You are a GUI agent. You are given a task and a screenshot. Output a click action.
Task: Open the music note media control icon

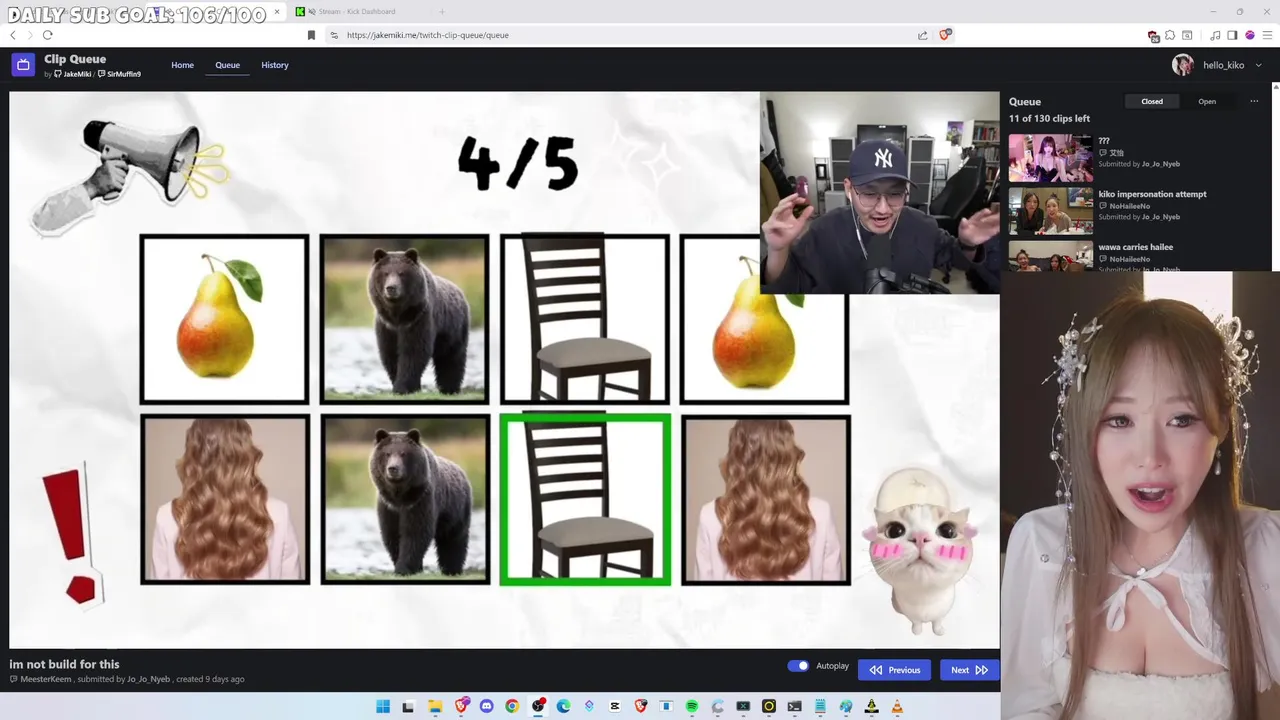pyautogui.click(x=1215, y=35)
